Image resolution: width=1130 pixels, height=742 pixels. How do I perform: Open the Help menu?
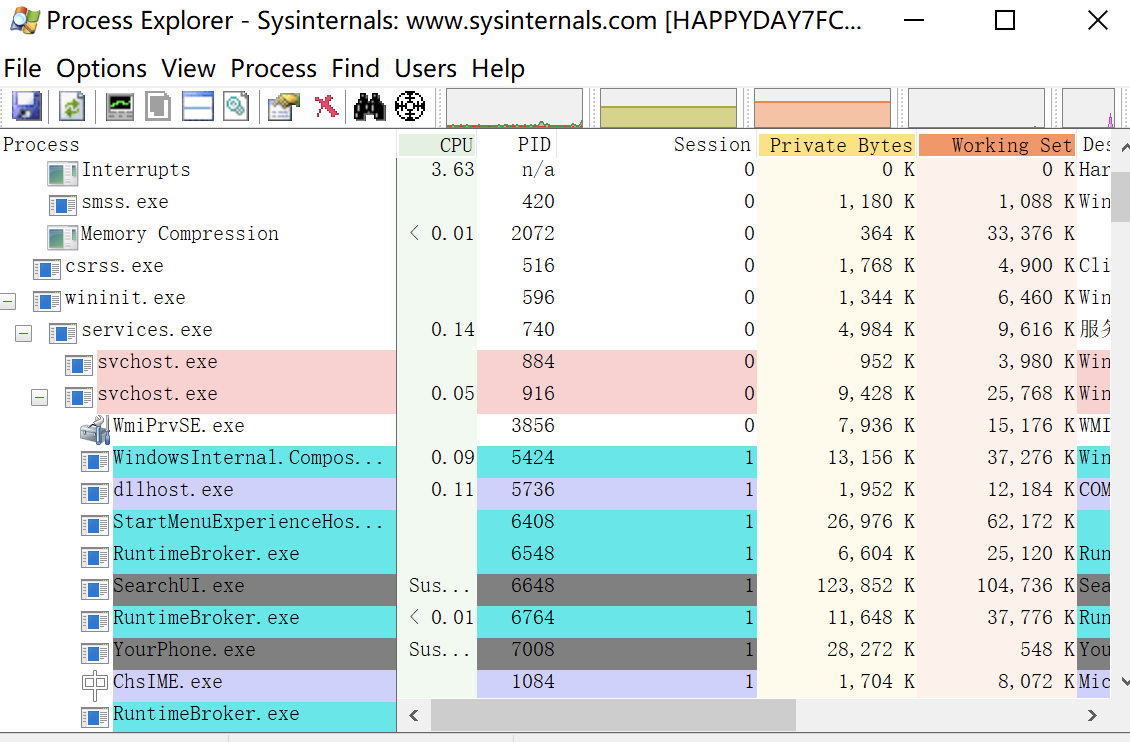[x=498, y=68]
